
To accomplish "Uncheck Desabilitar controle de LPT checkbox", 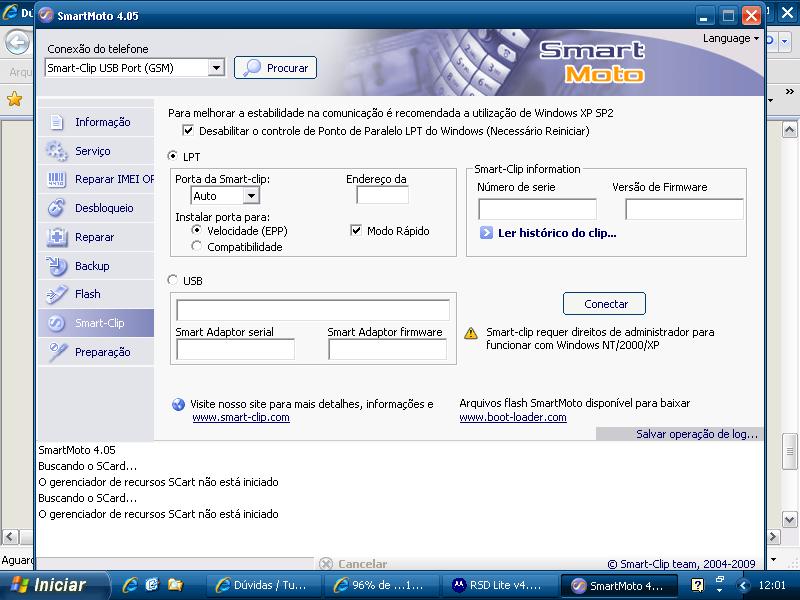I will click(x=188, y=131).
